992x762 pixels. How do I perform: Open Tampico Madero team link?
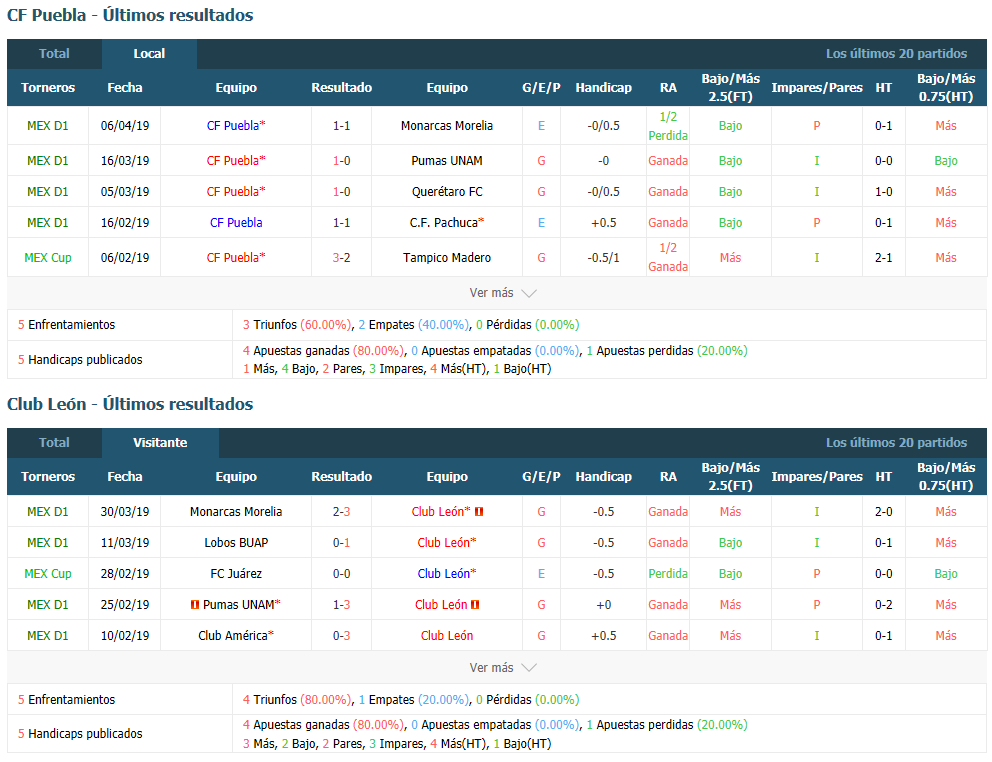(x=447, y=258)
